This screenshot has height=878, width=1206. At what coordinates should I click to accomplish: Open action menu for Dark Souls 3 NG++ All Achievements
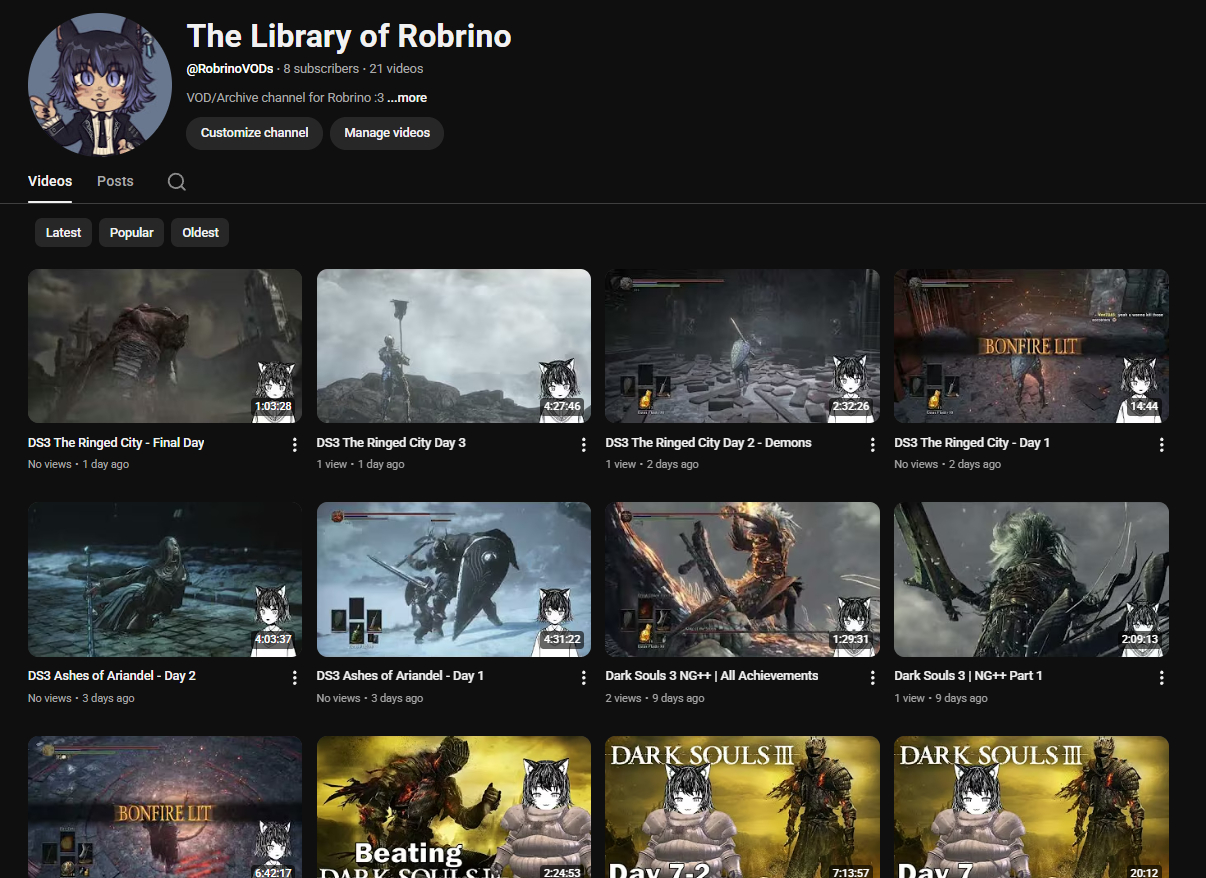872,678
